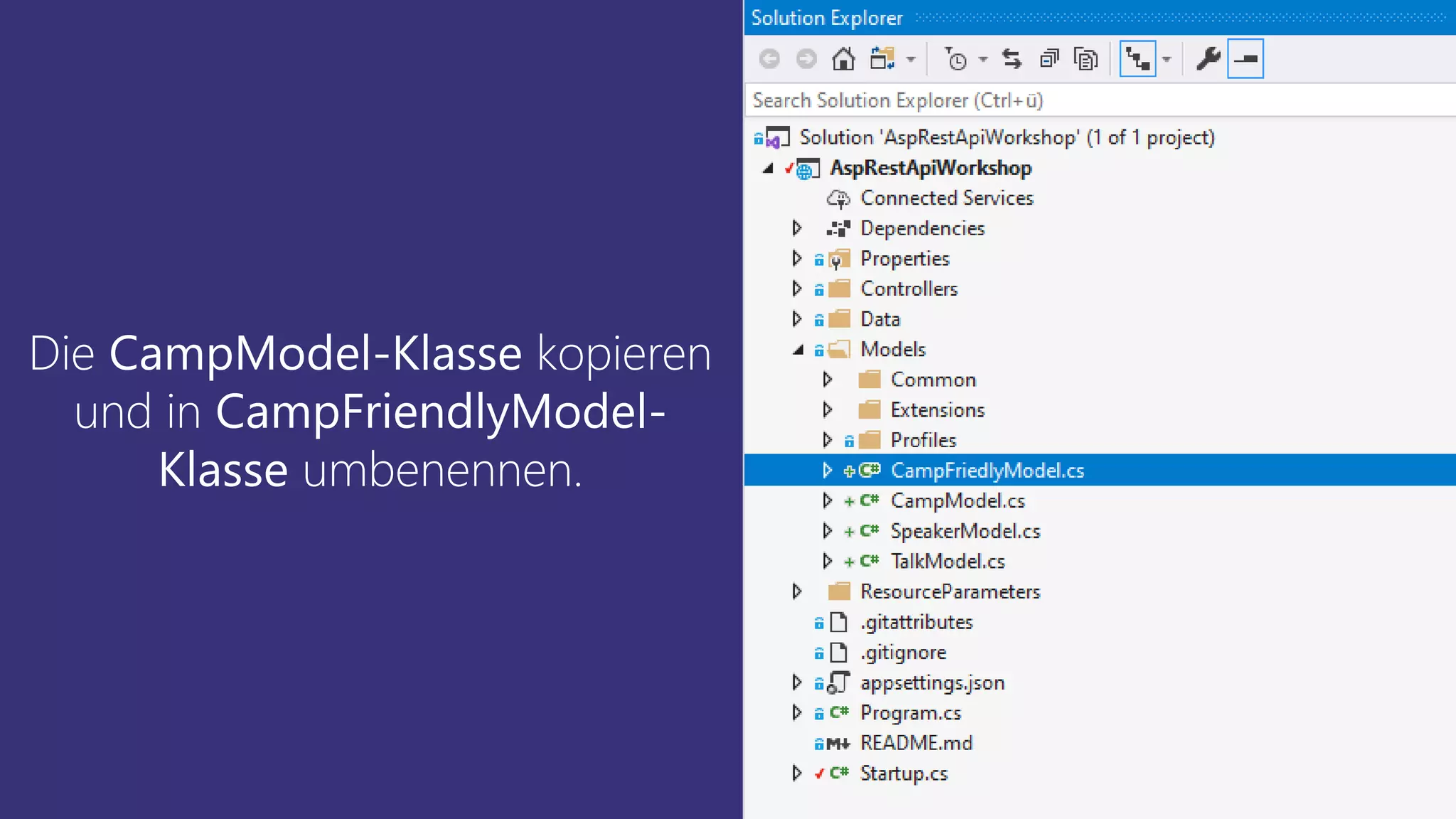The height and width of the screenshot is (819, 1456).
Task: Click the Search Solution Explorer field
Action: (1101, 100)
